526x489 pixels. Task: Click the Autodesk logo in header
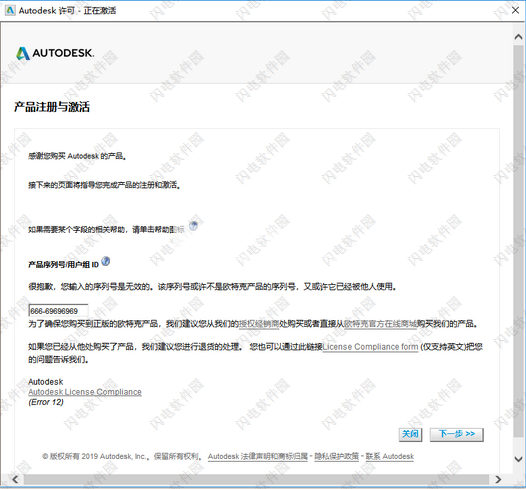pyautogui.click(x=55, y=53)
